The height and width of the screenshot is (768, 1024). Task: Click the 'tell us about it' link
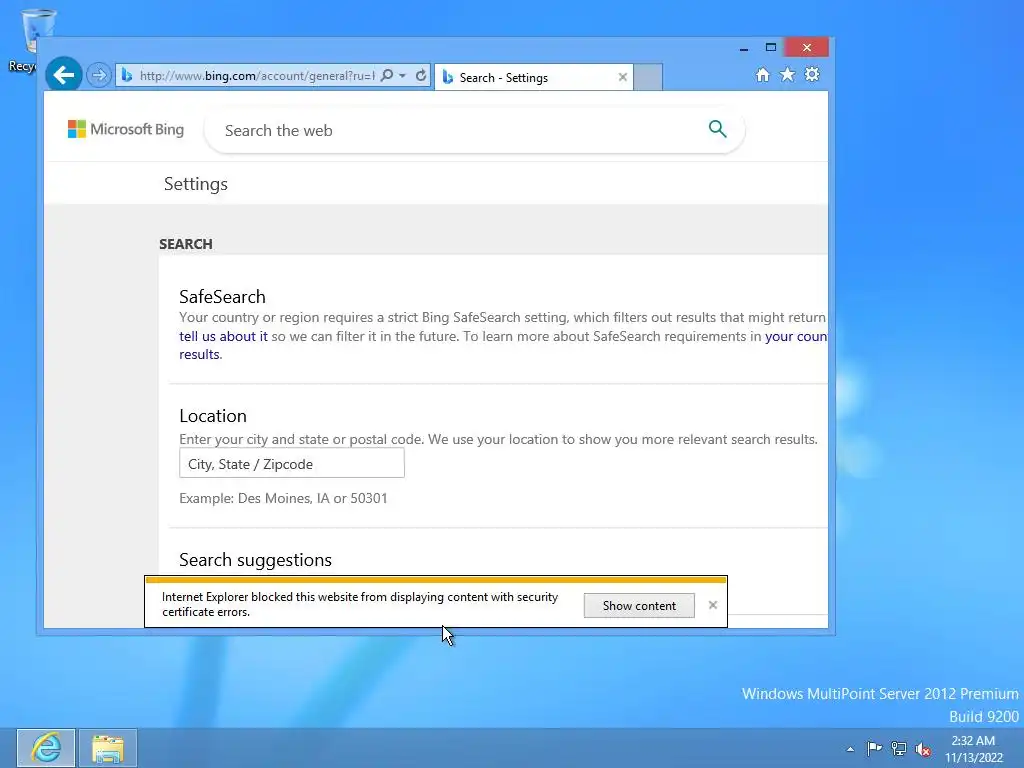point(223,336)
